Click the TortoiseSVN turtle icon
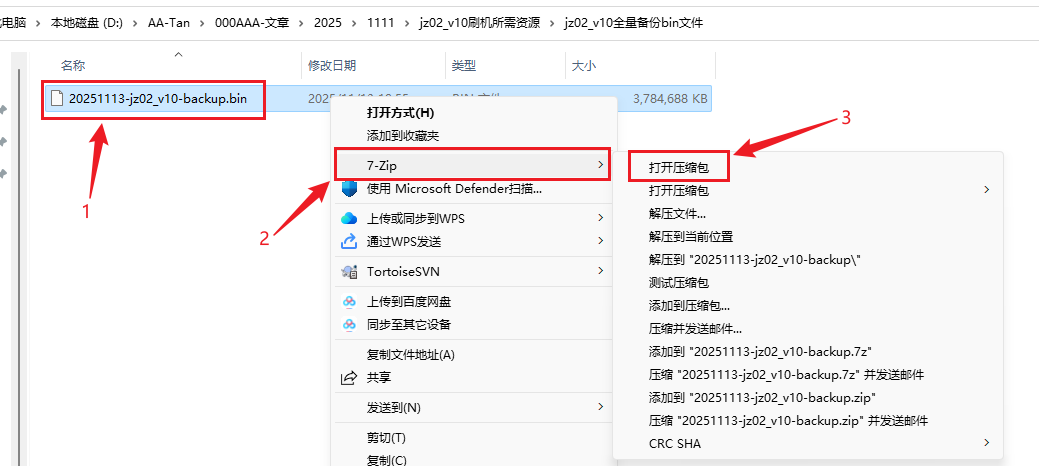The height and width of the screenshot is (466, 1039). pyautogui.click(x=349, y=271)
